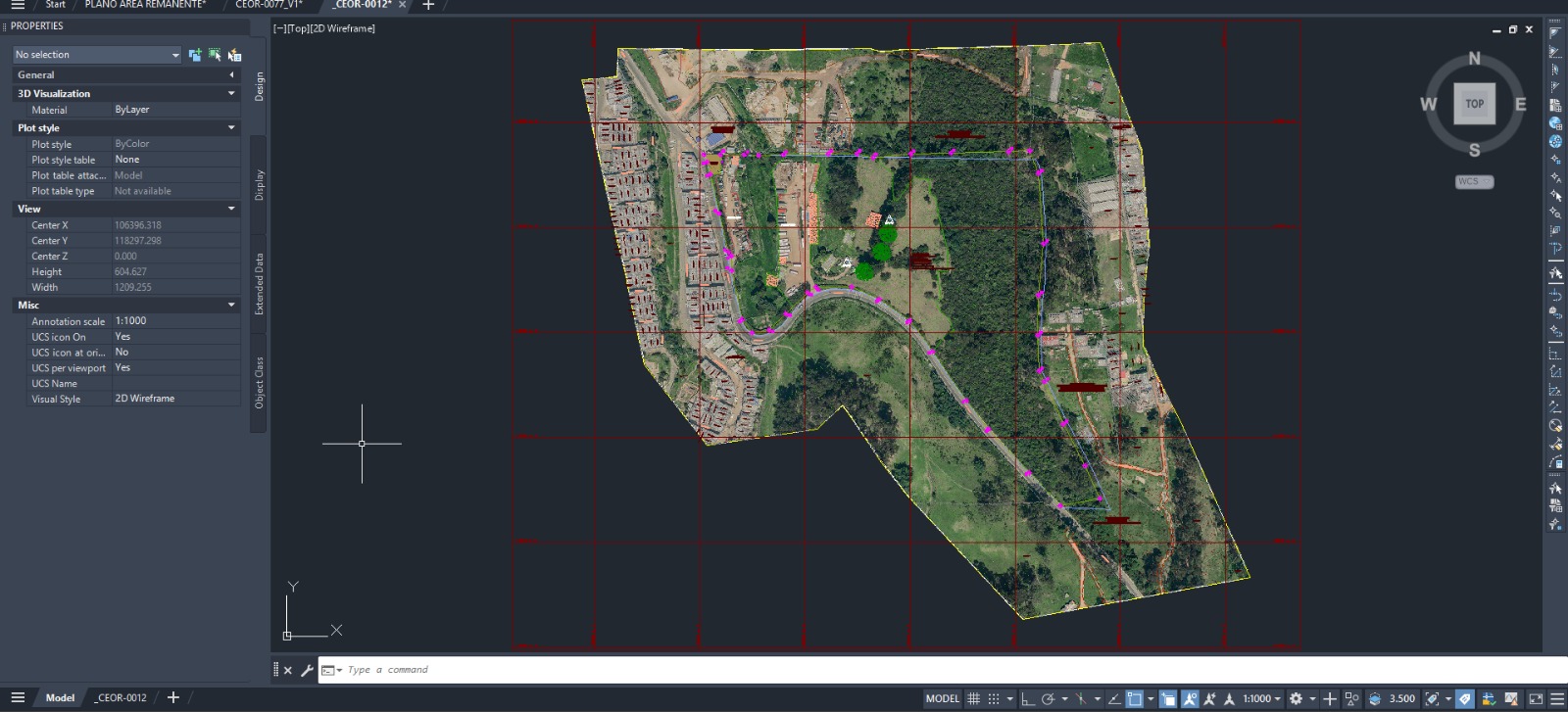
Task: Toggle the PICKADD value icon in Properties
Action: pos(194,55)
